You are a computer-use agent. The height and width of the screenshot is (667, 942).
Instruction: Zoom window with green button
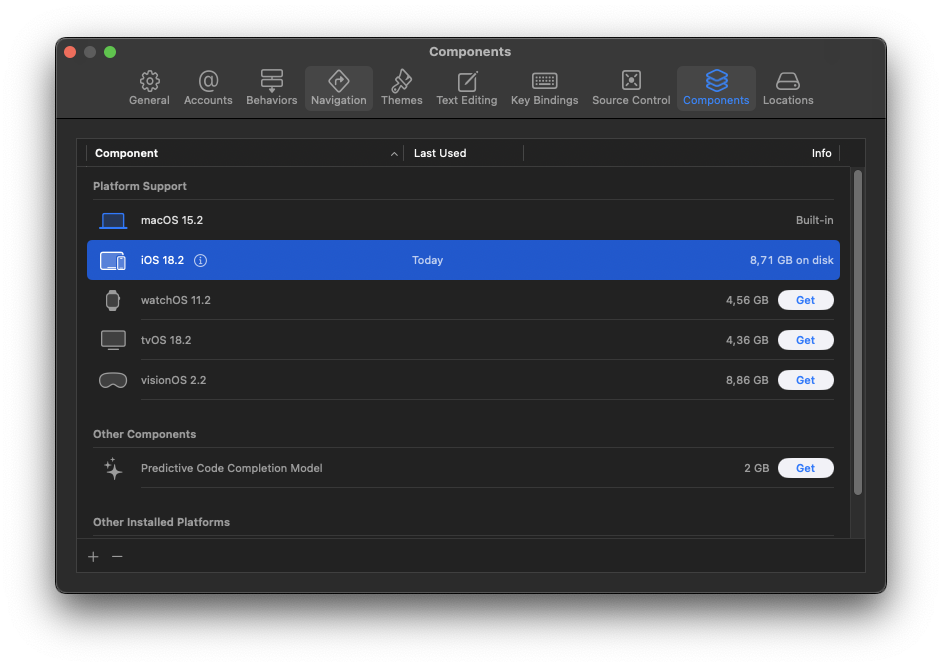point(110,52)
